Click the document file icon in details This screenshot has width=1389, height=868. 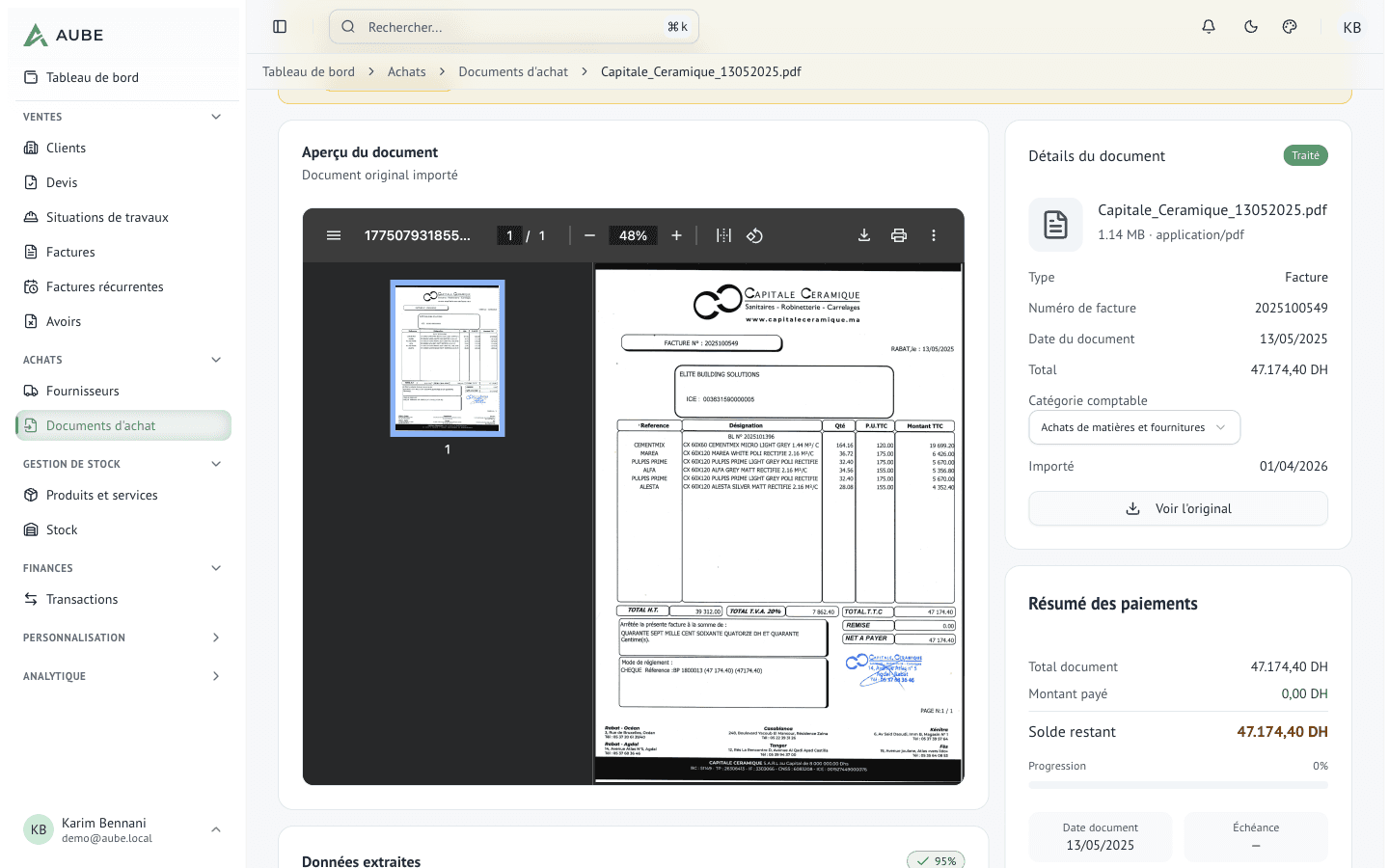tap(1055, 225)
